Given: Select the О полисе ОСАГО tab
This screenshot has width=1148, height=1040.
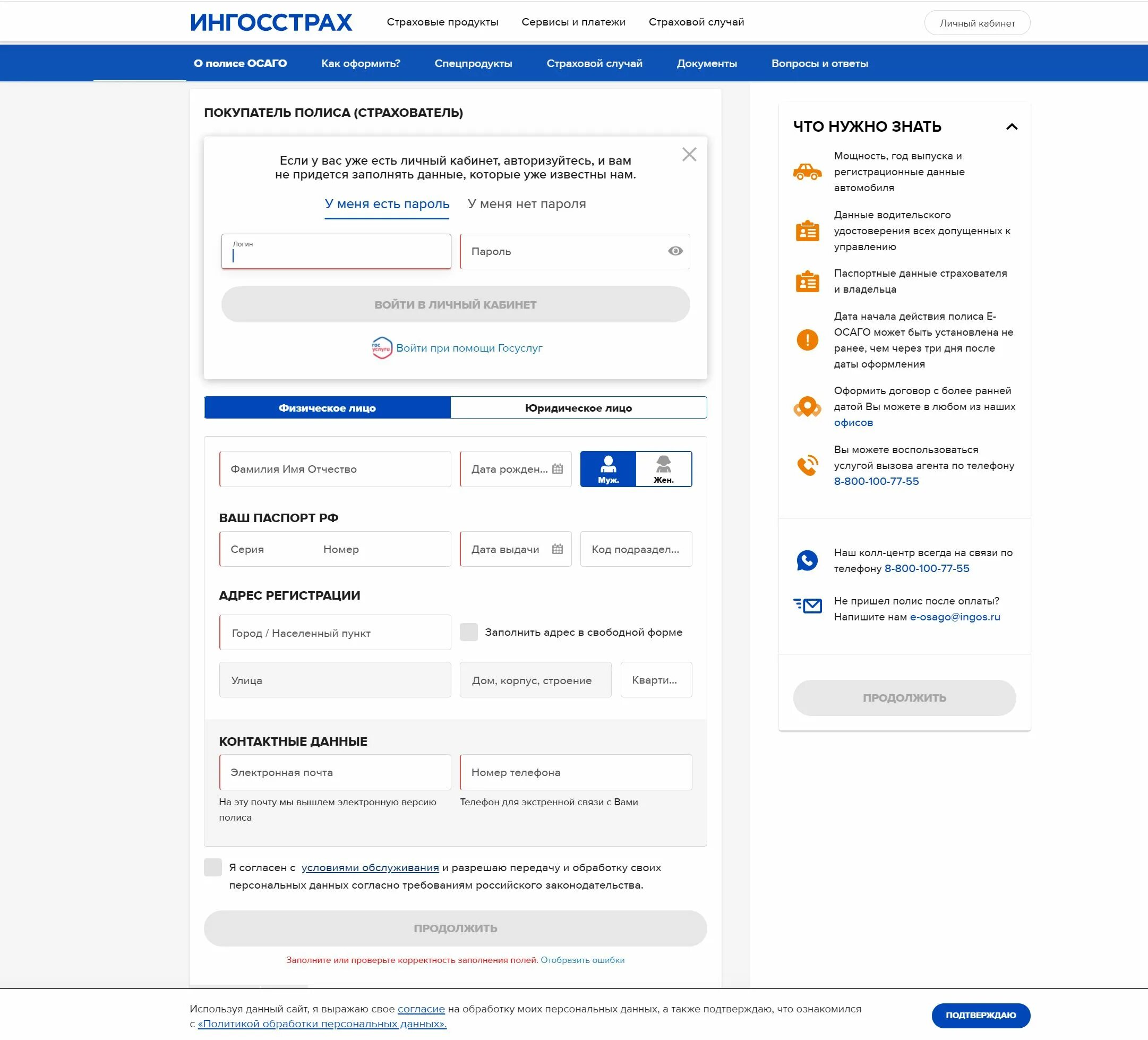Looking at the screenshot, I should click(x=241, y=63).
